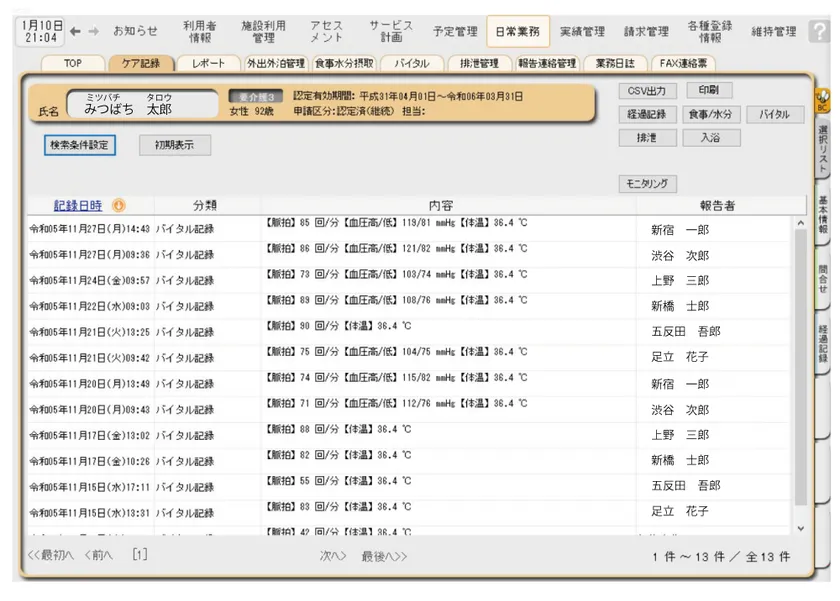Viewport: 840px width, 601px height.
Task: Click the vertical scrollbar of the record list
Action: pyautogui.click(x=799, y=370)
